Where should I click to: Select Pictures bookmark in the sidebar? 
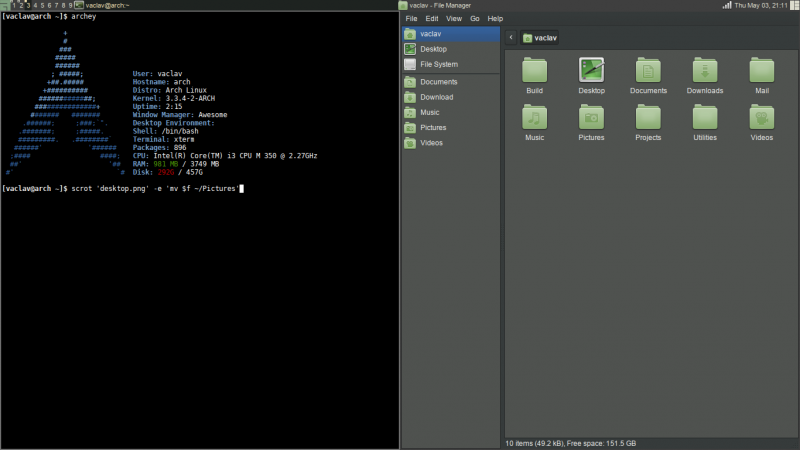(x=451, y=128)
